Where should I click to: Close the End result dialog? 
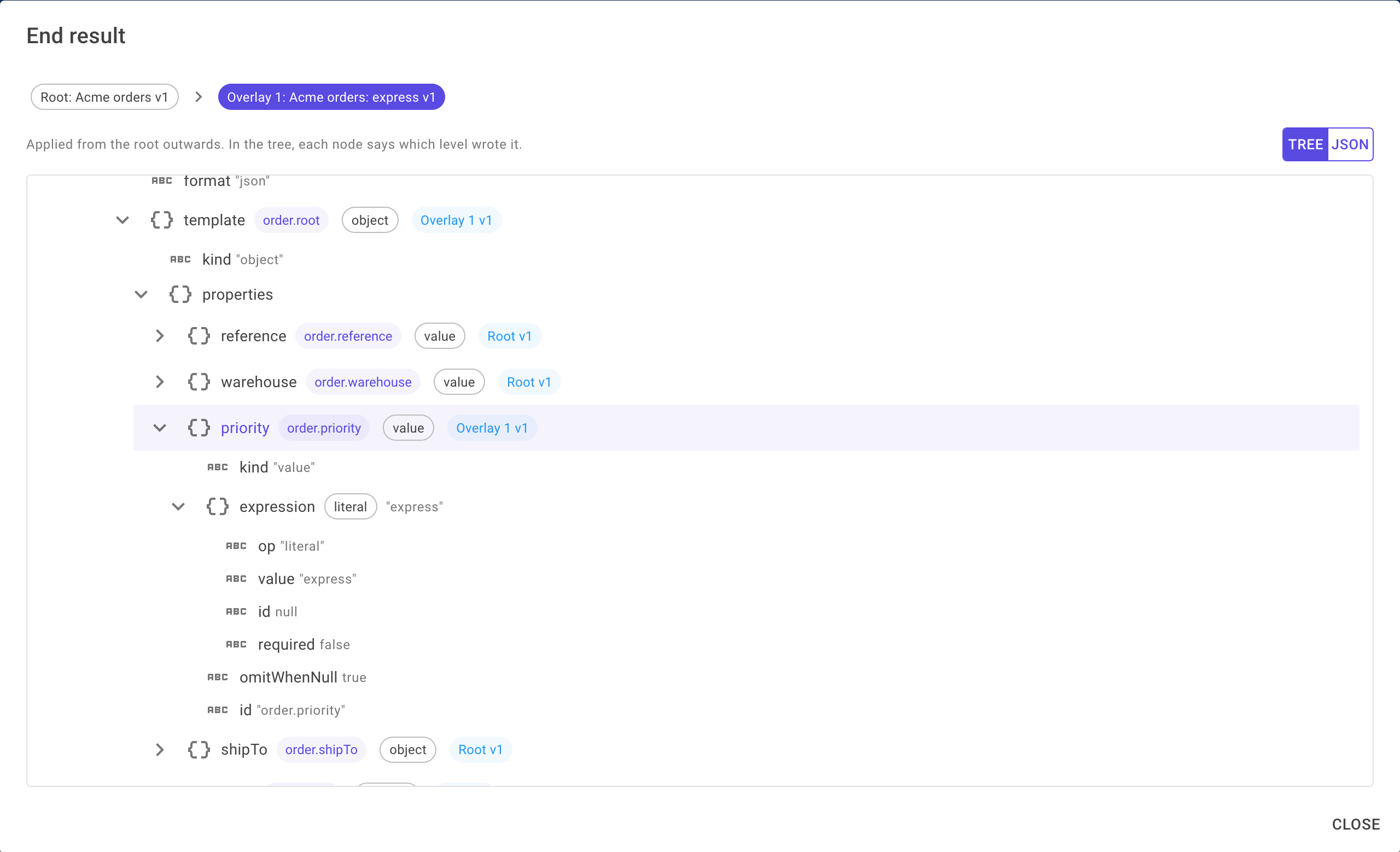point(1356,824)
